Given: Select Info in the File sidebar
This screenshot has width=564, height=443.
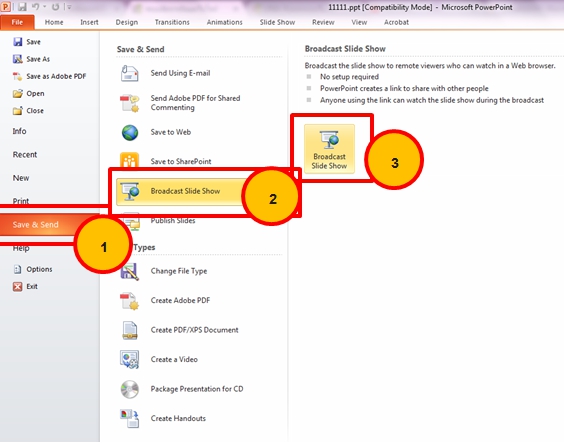Looking at the screenshot, I should (19, 131).
